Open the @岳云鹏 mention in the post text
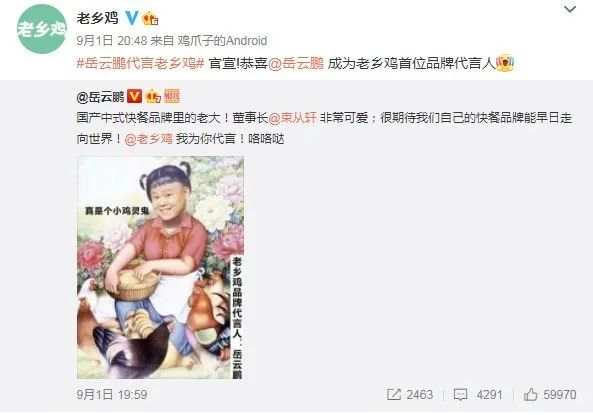Screen dimensions: 593x415 (296, 63)
